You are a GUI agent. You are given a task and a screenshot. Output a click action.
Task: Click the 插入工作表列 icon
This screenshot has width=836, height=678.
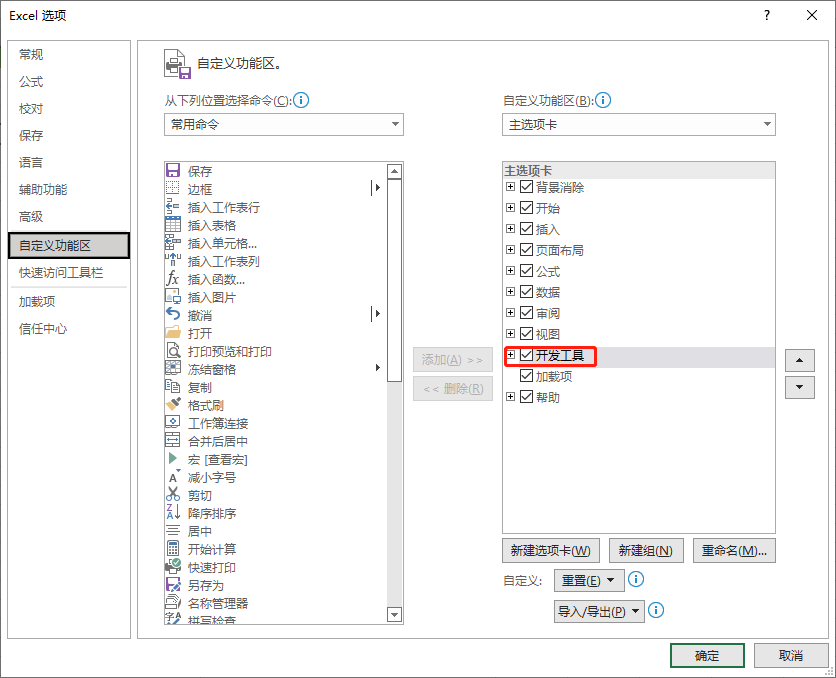tap(173, 261)
